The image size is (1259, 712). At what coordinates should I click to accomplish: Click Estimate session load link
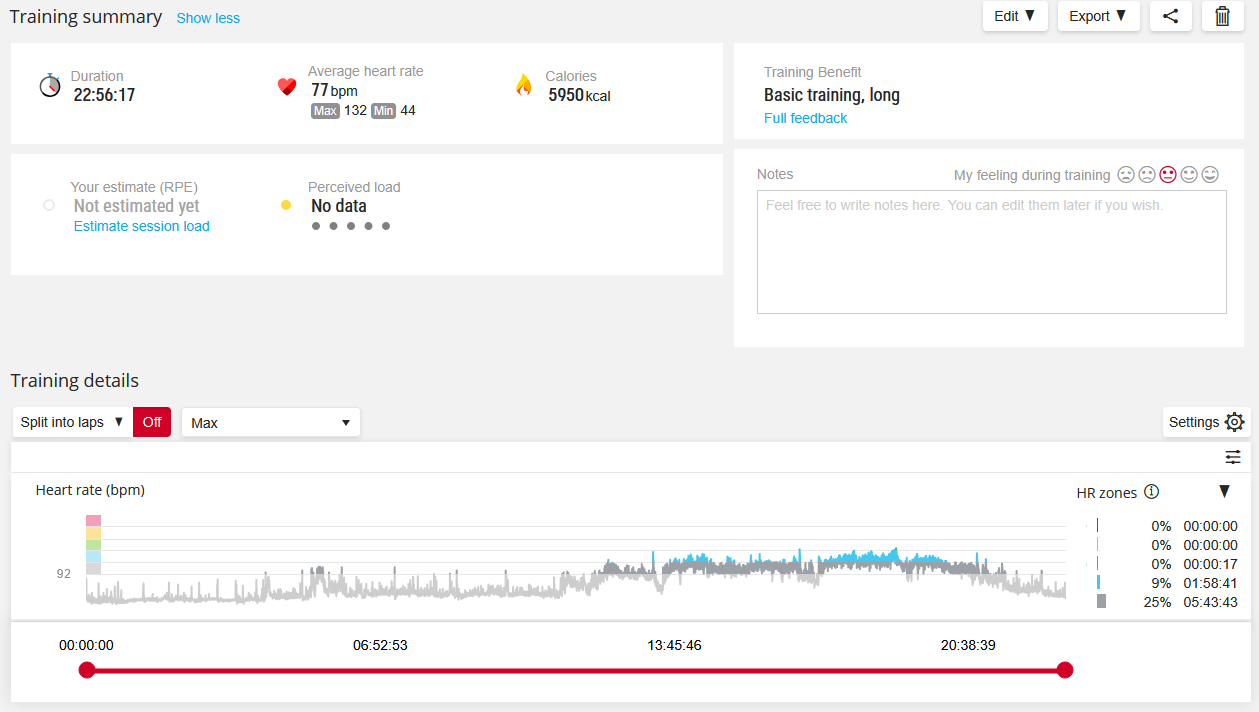(x=142, y=226)
